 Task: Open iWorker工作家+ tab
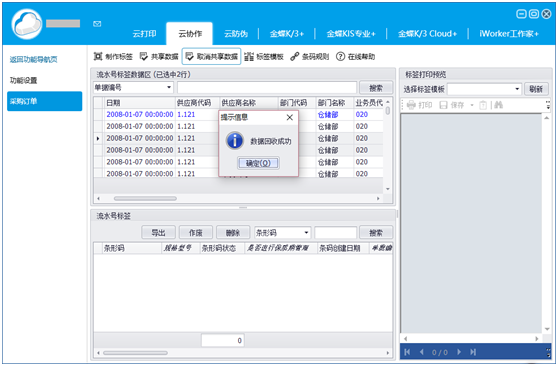pos(509,34)
